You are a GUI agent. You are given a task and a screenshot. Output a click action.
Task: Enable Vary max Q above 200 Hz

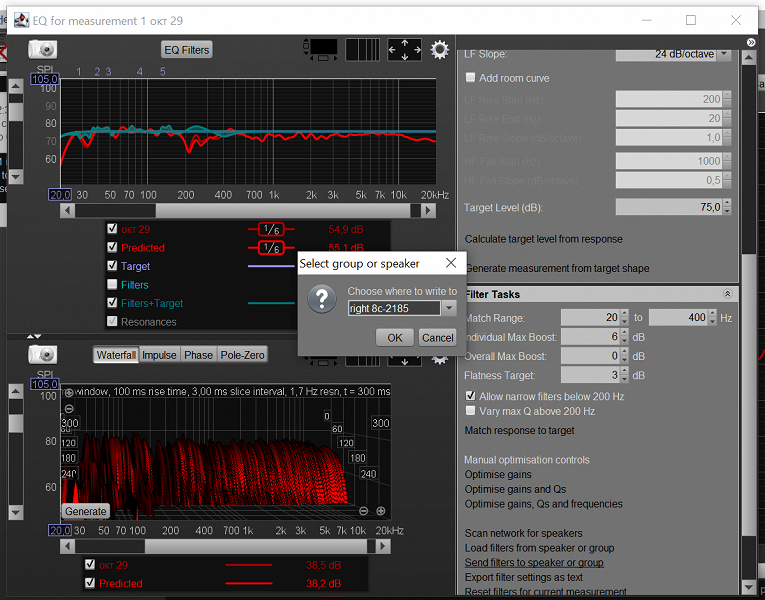471,411
